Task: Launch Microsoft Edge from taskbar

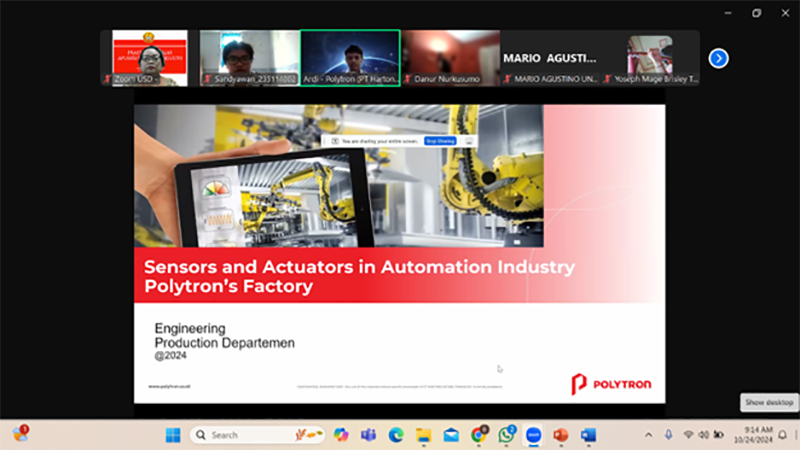Action: pos(396,435)
